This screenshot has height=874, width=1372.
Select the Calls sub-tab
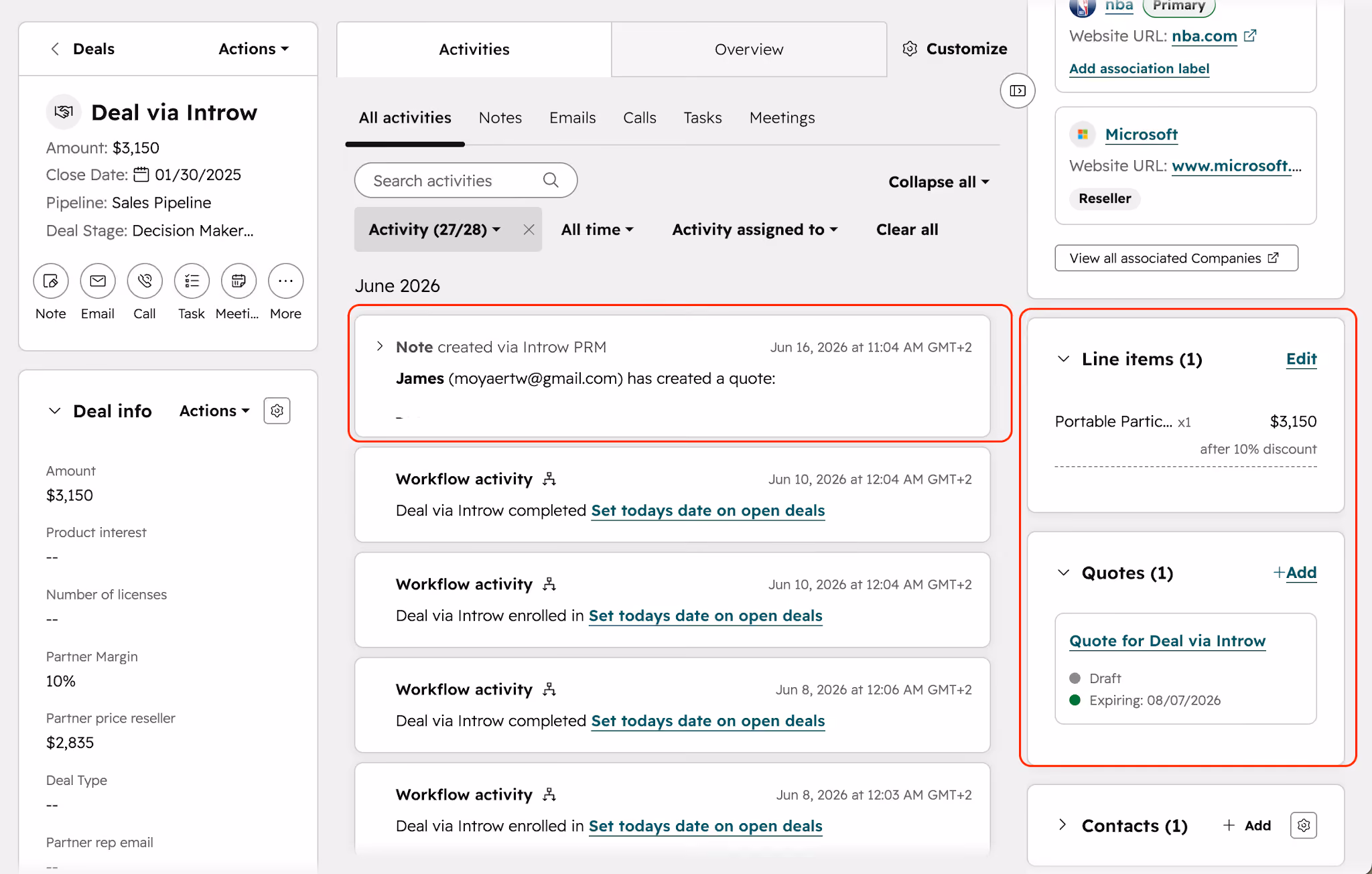point(640,118)
